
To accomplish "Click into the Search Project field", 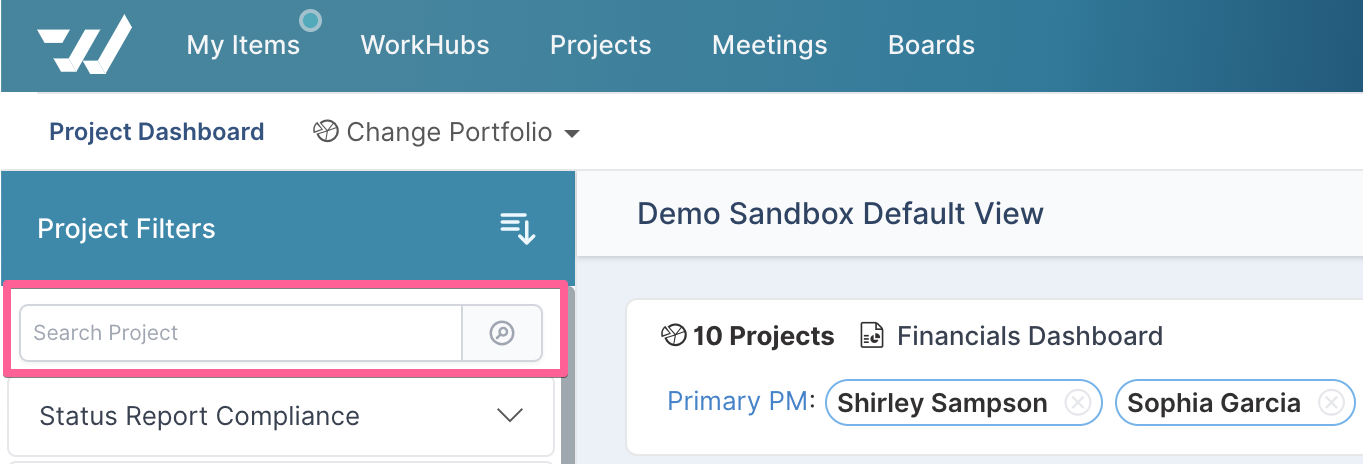I will coord(241,333).
